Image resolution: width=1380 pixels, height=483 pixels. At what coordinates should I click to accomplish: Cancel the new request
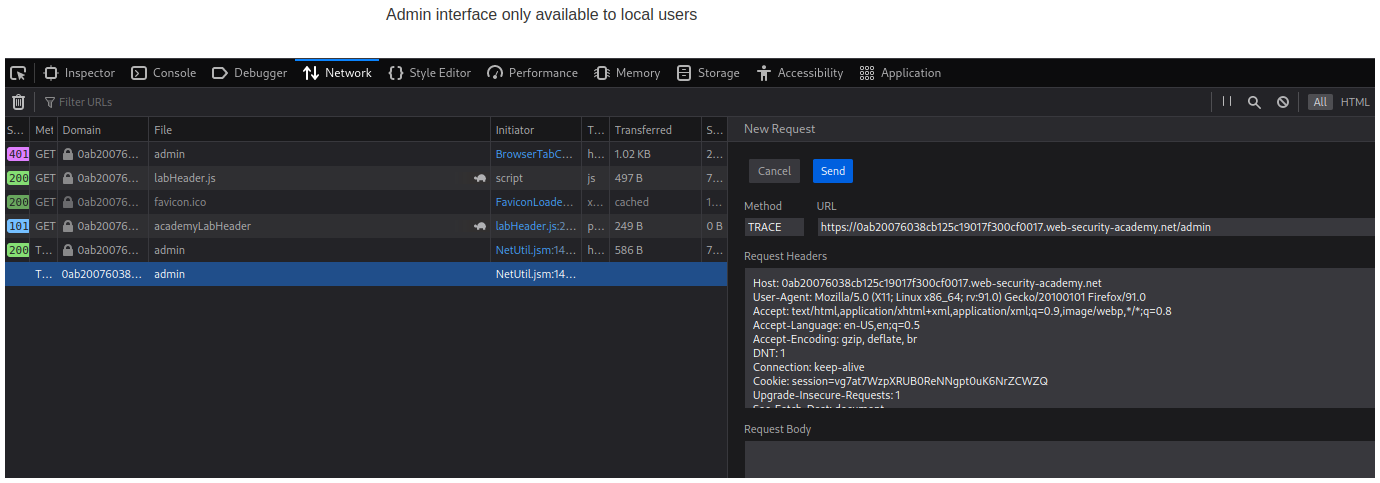click(774, 171)
